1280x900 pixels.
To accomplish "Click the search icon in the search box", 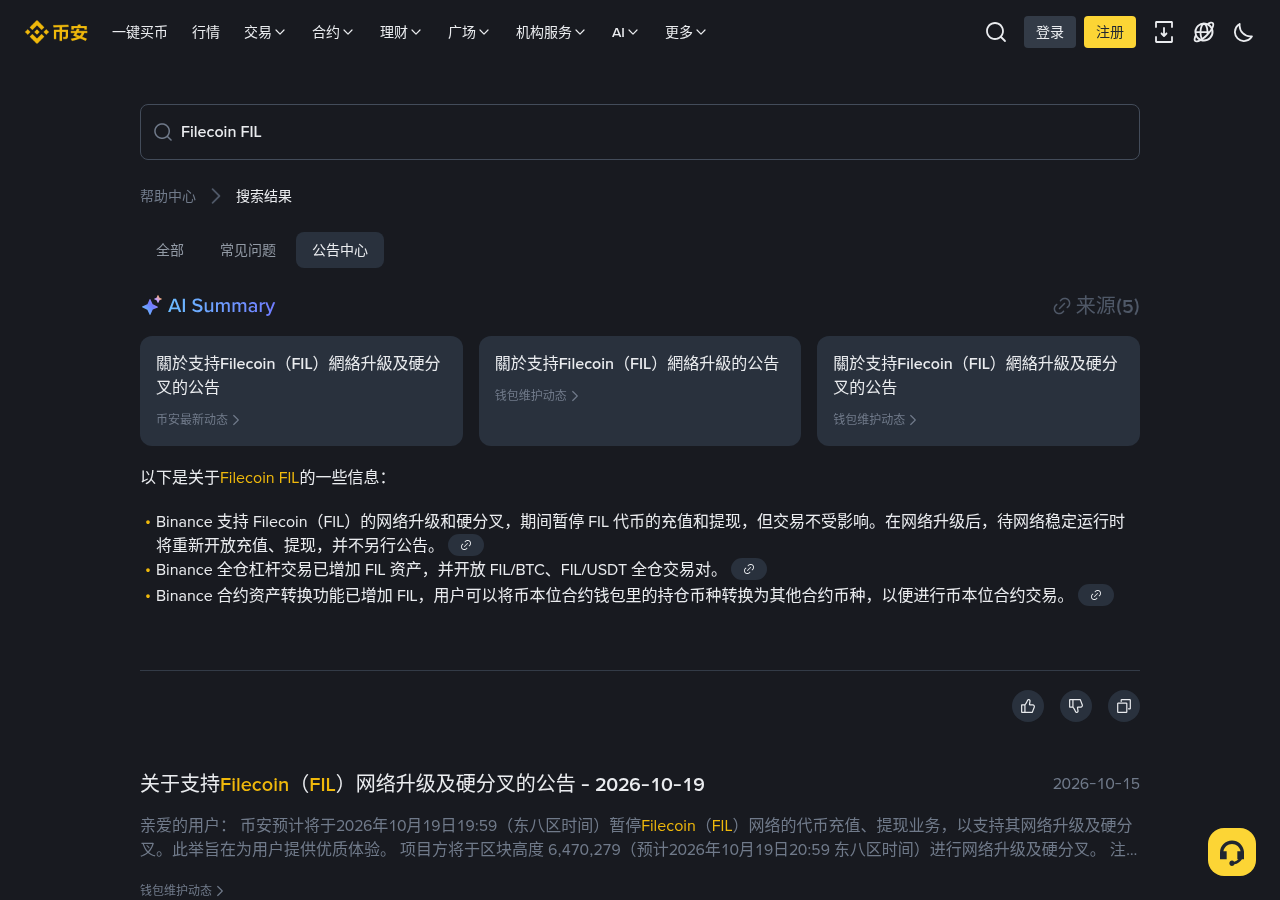I will click(x=163, y=132).
